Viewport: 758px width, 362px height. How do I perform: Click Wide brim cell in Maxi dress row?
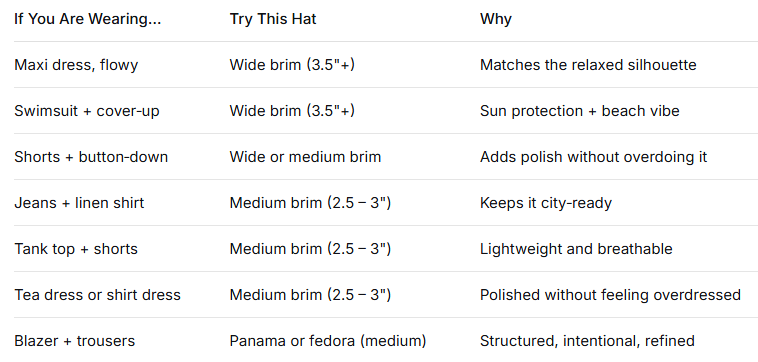point(292,65)
